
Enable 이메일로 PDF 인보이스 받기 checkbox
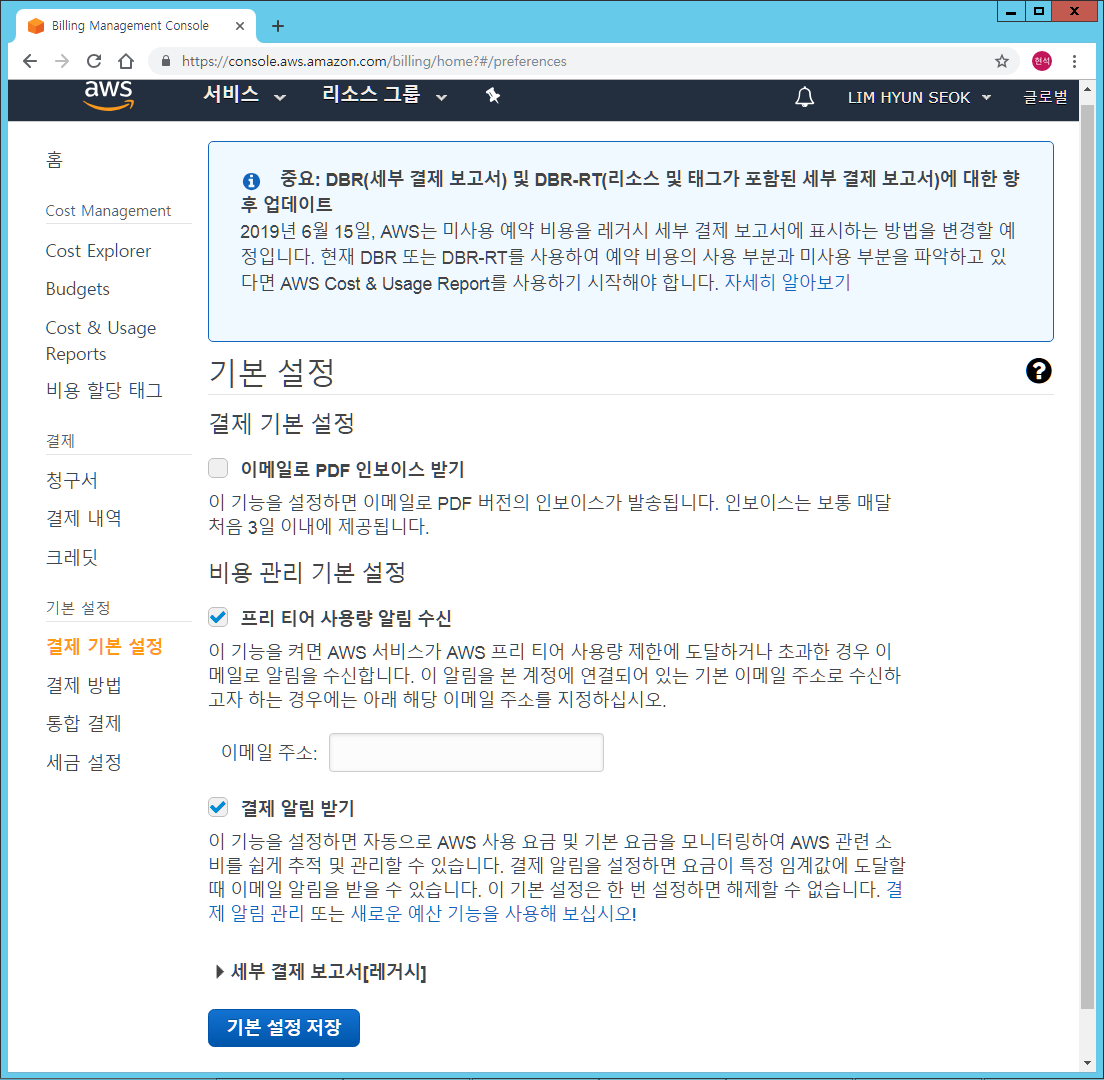pos(218,467)
